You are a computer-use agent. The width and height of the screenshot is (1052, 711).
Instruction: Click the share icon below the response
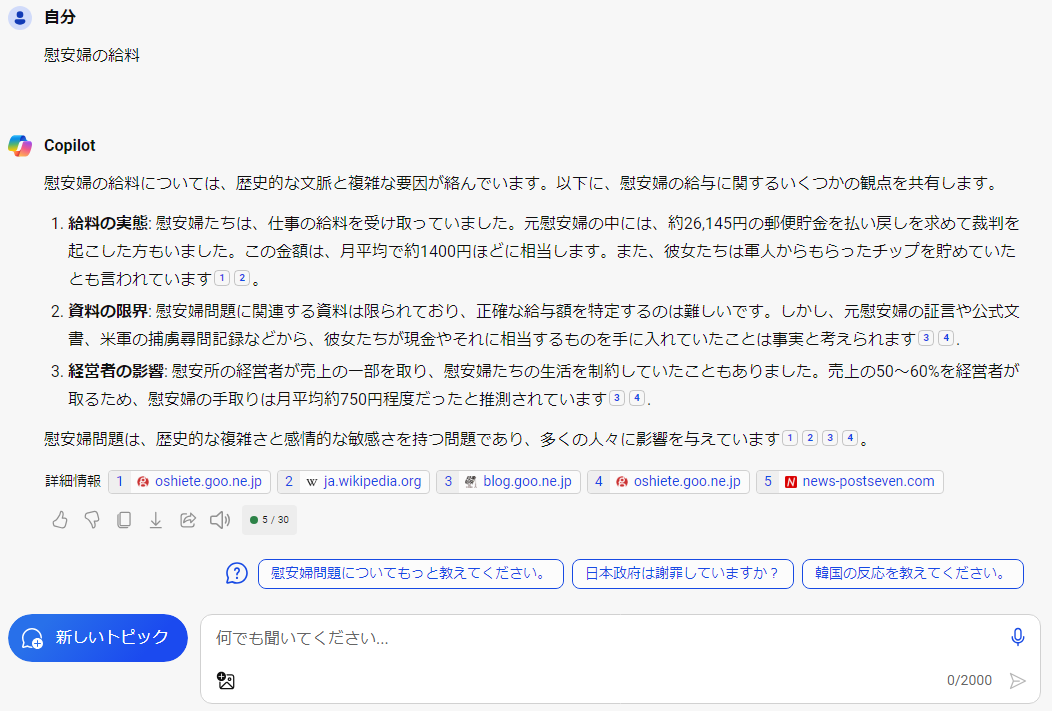[188, 520]
